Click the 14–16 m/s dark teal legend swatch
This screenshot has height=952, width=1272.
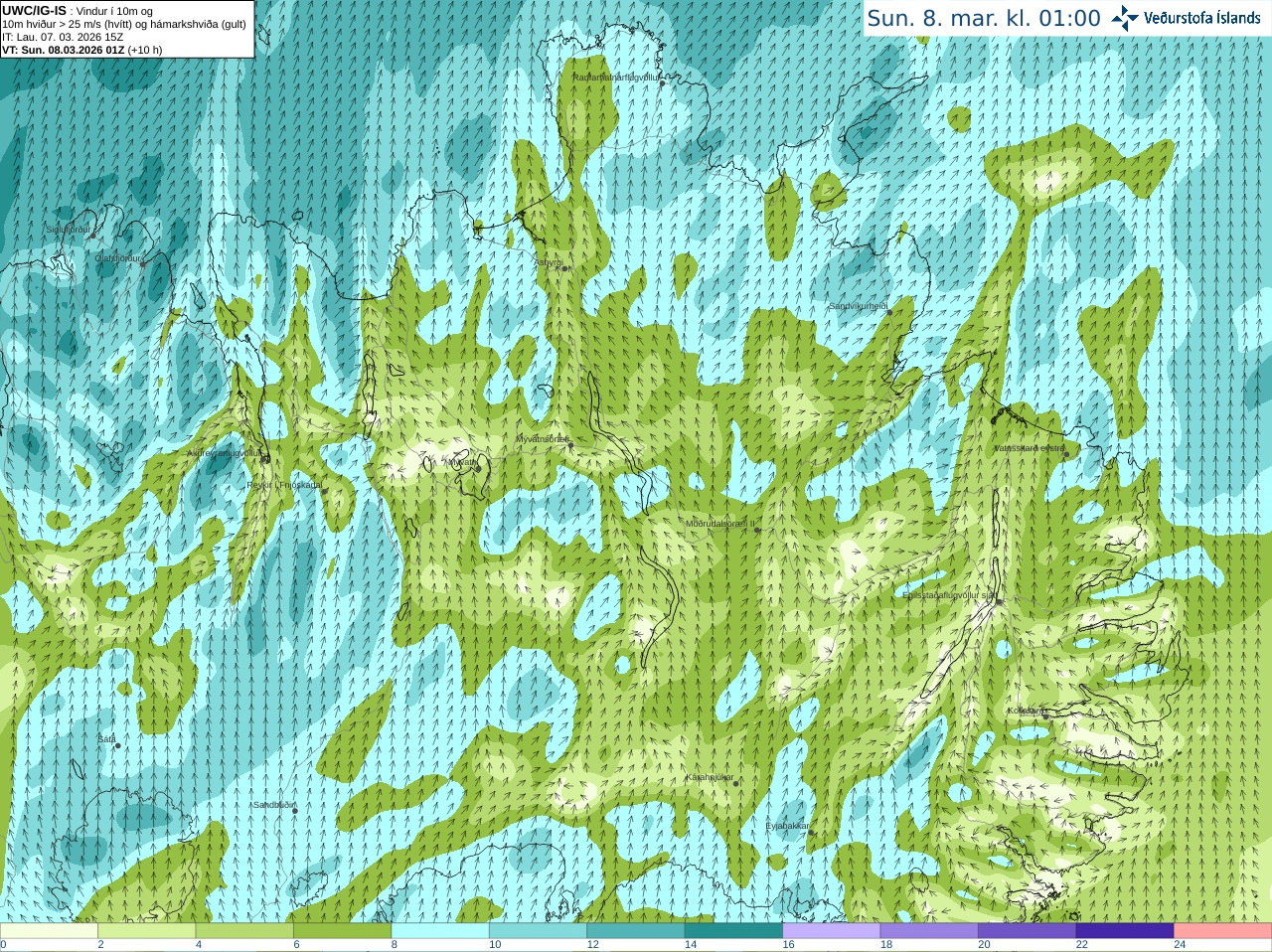[x=733, y=930]
